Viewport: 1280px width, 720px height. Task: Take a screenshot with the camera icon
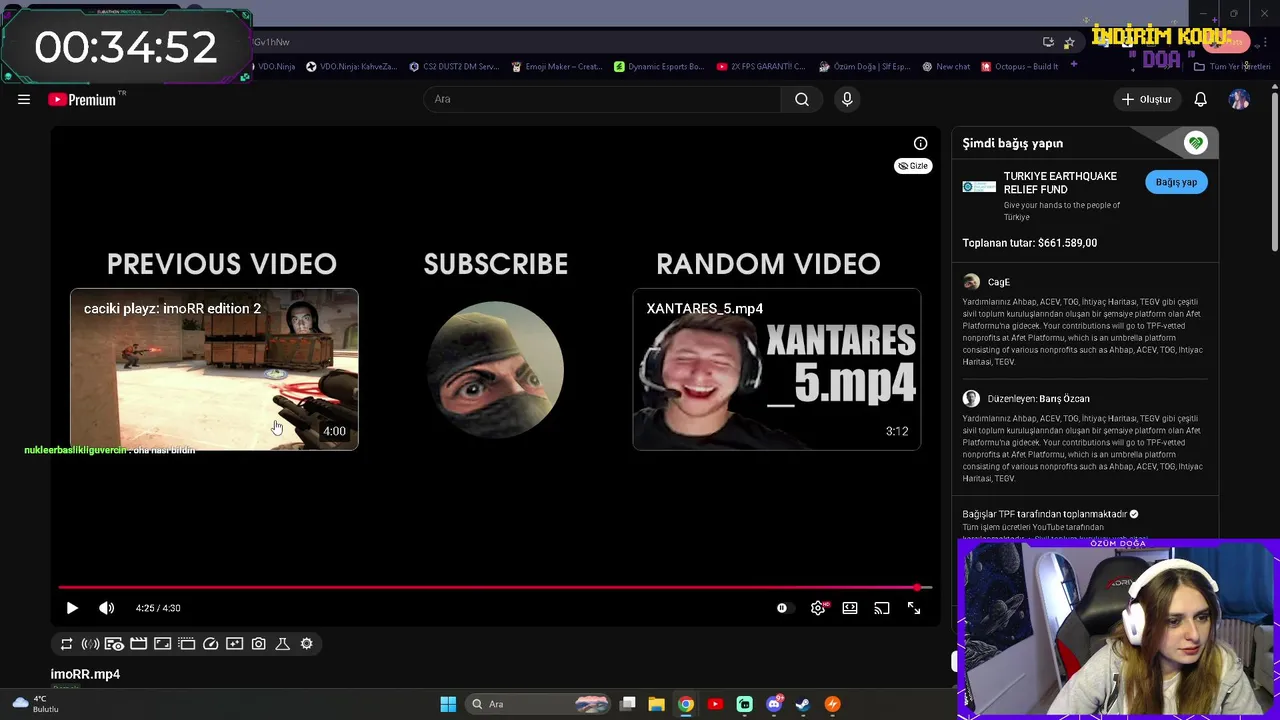click(x=258, y=644)
